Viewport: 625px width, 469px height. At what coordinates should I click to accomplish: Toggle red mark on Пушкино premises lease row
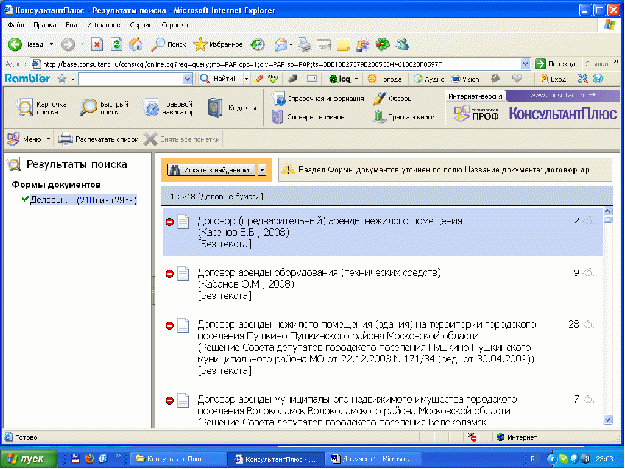pyautogui.click(x=170, y=326)
